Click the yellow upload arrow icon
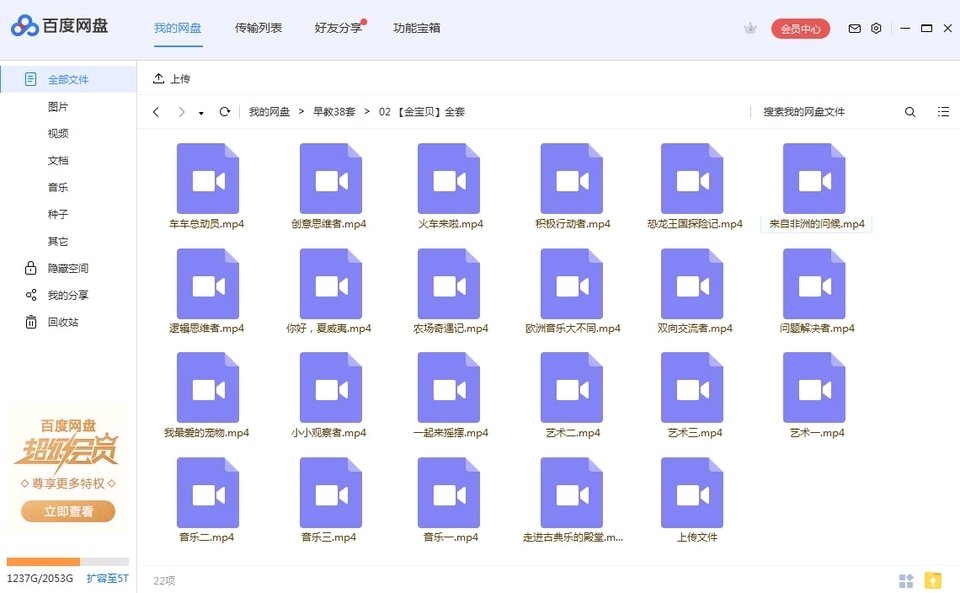This screenshot has width=960, height=593. pos(933,580)
